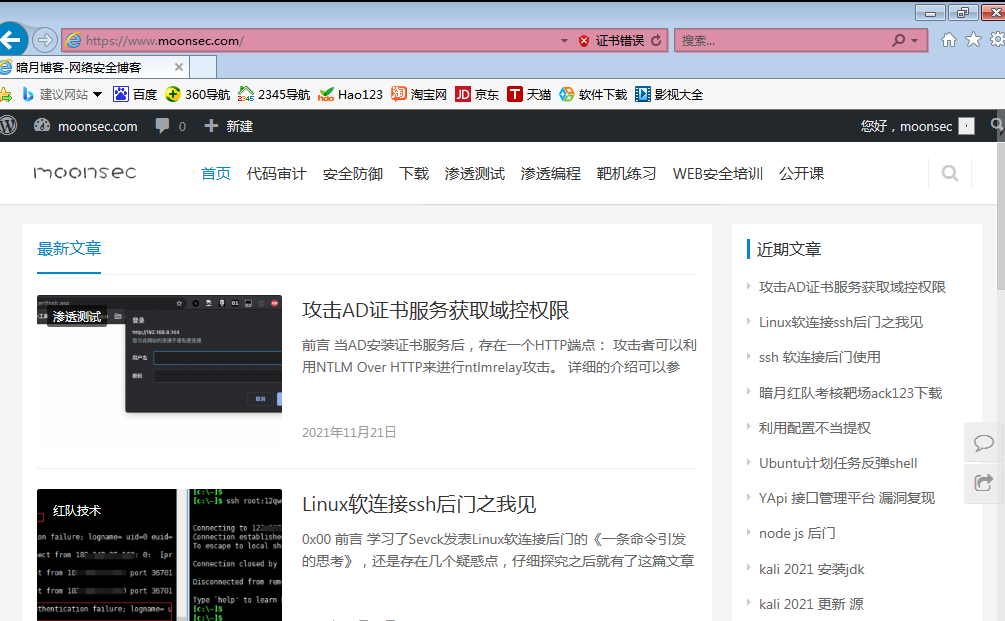Open the 360导航 bookmark
The width and height of the screenshot is (1005, 621).
[197, 95]
